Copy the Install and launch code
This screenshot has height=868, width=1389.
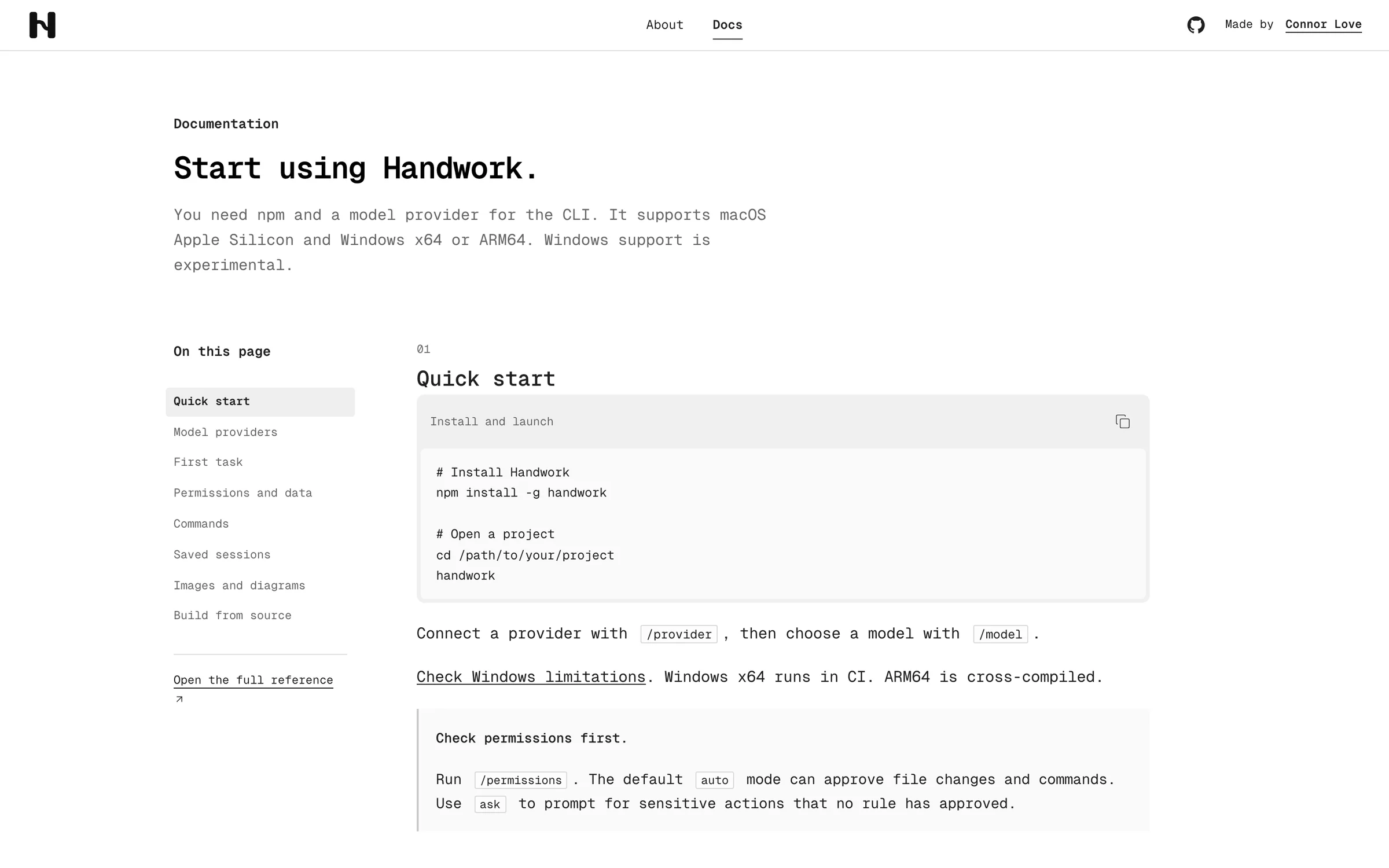pos(1122,422)
